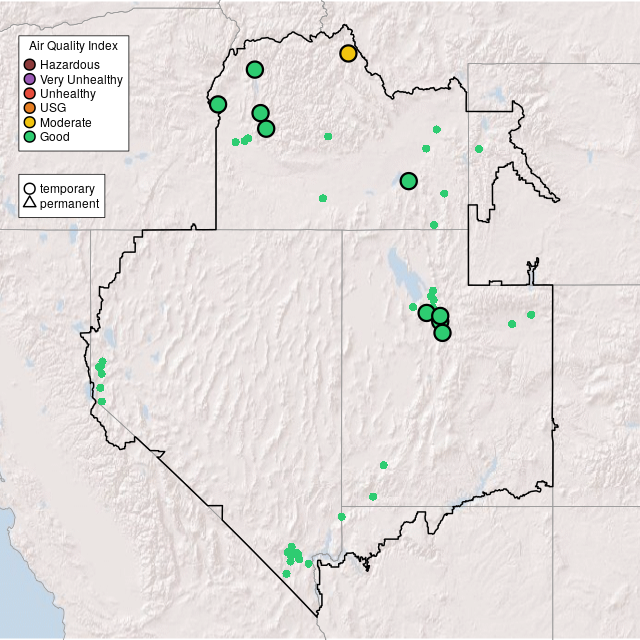Viewport: 640px width, 640px height.
Task: Click the lone large green marker in the northeast
Action: click(x=408, y=181)
